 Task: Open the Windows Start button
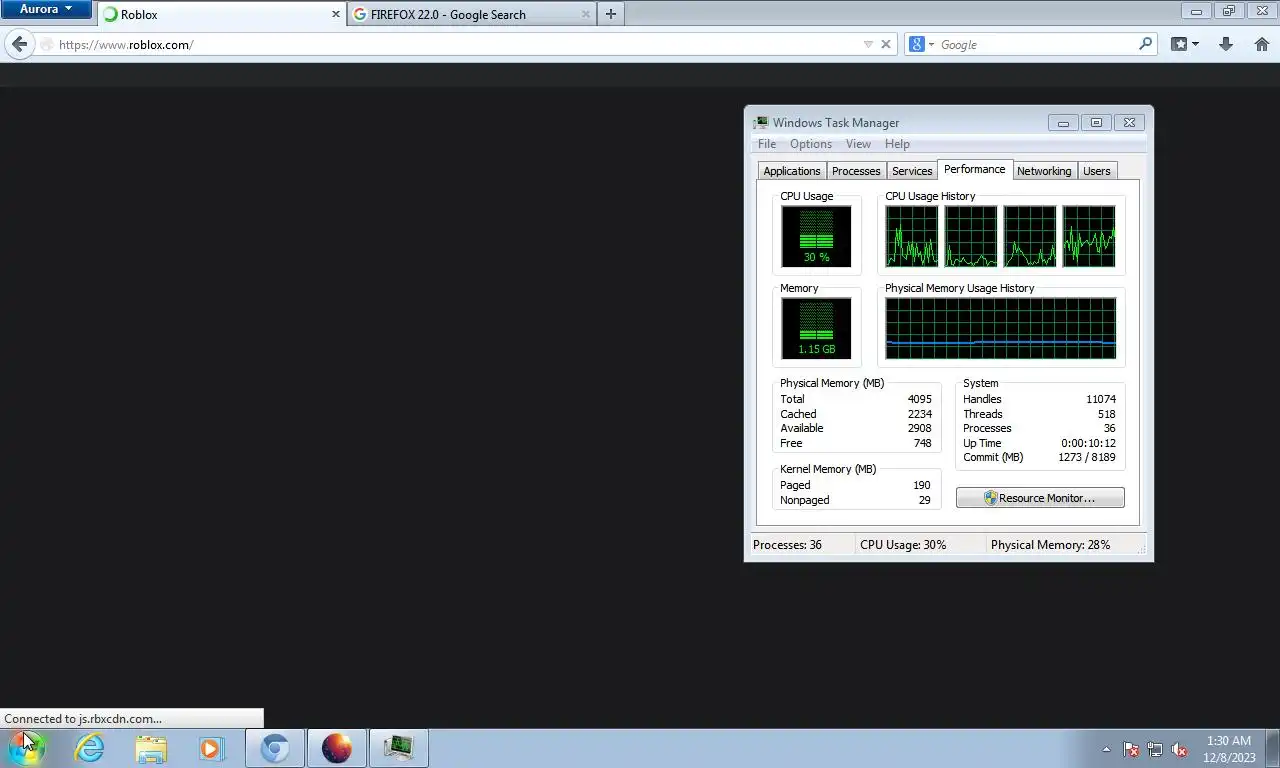27,748
